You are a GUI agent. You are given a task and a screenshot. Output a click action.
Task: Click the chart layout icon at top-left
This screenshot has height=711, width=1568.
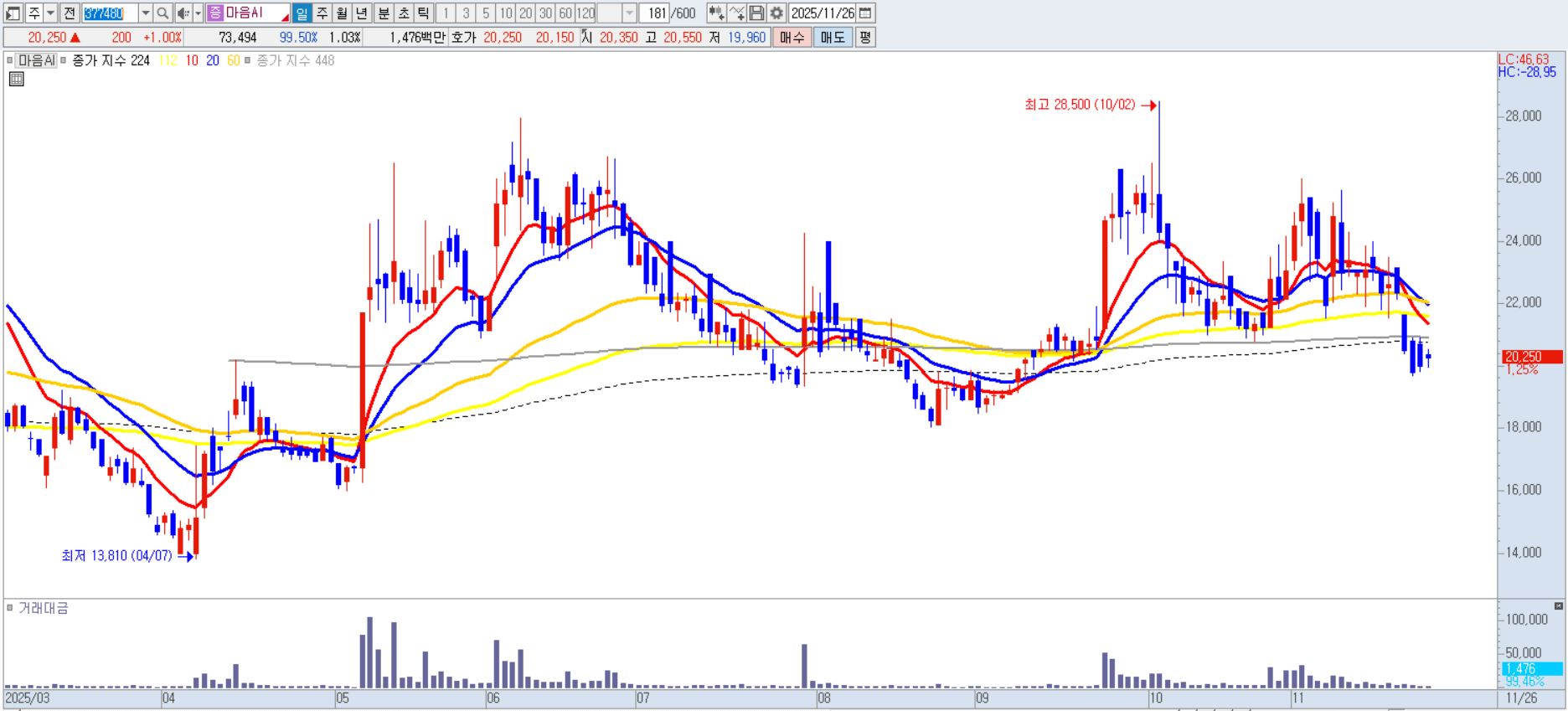click(13, 13)
